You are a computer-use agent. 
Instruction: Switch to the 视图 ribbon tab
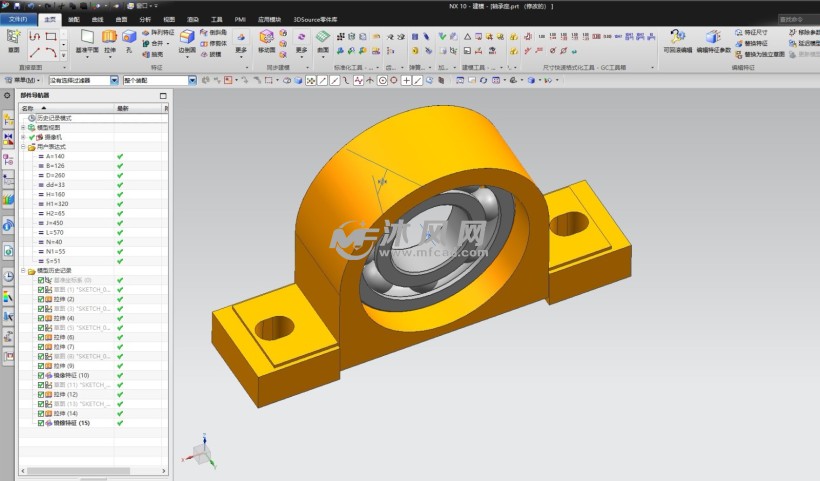pyautogui.click(x=169, y=19)
